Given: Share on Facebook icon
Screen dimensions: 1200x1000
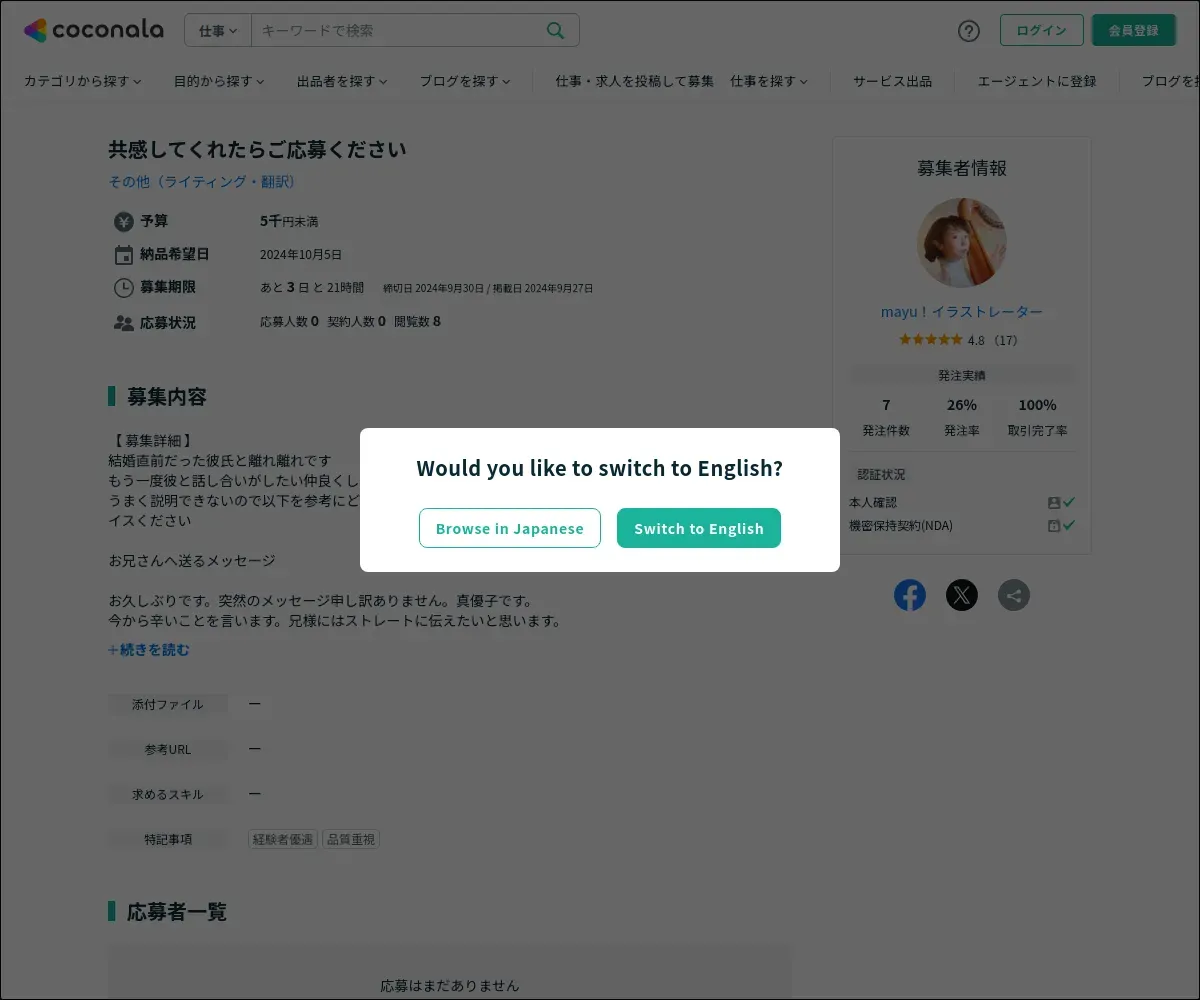Looking at the screenshot, I should 910,595.
